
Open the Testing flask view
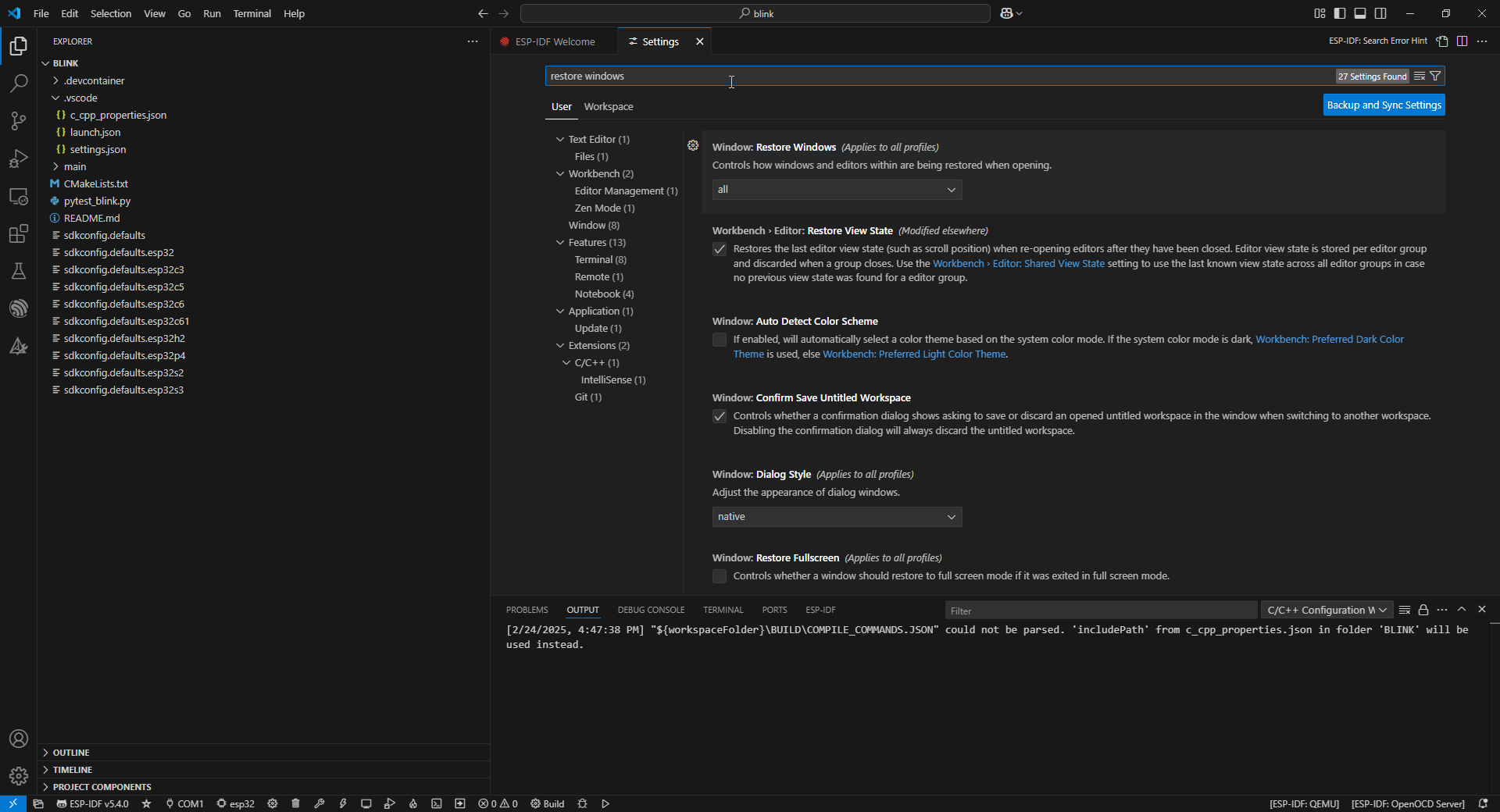point(19,271)
